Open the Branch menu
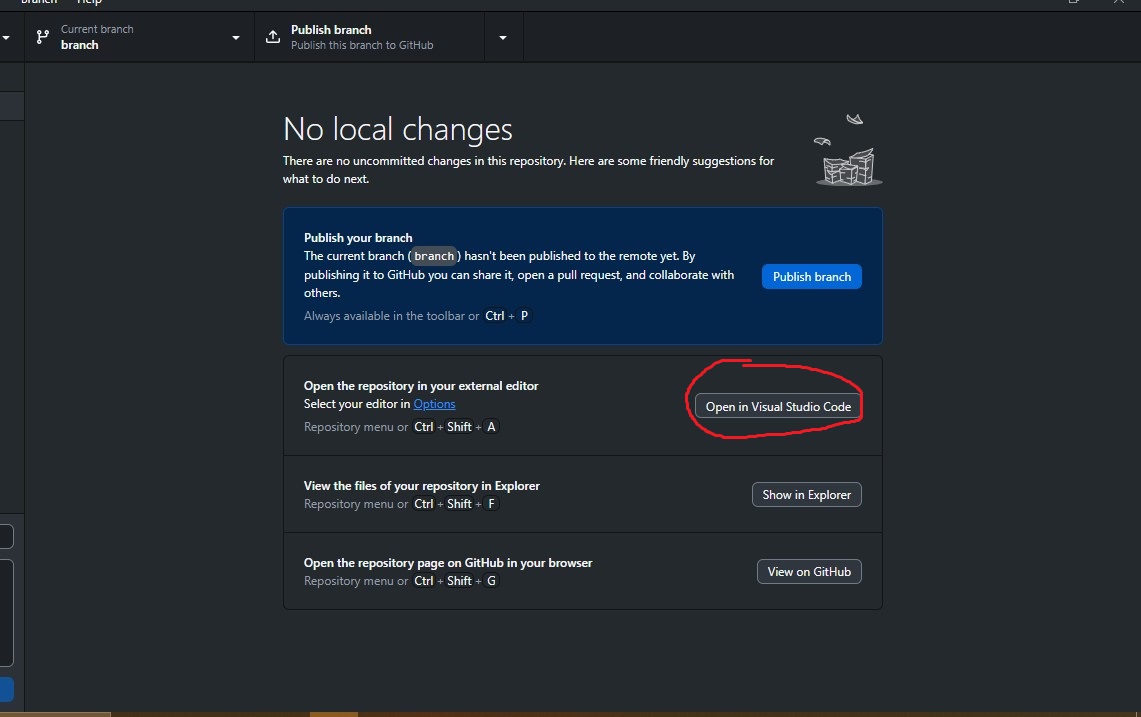The height and width of the screenshot is (717, 1141). pos(39,2)
